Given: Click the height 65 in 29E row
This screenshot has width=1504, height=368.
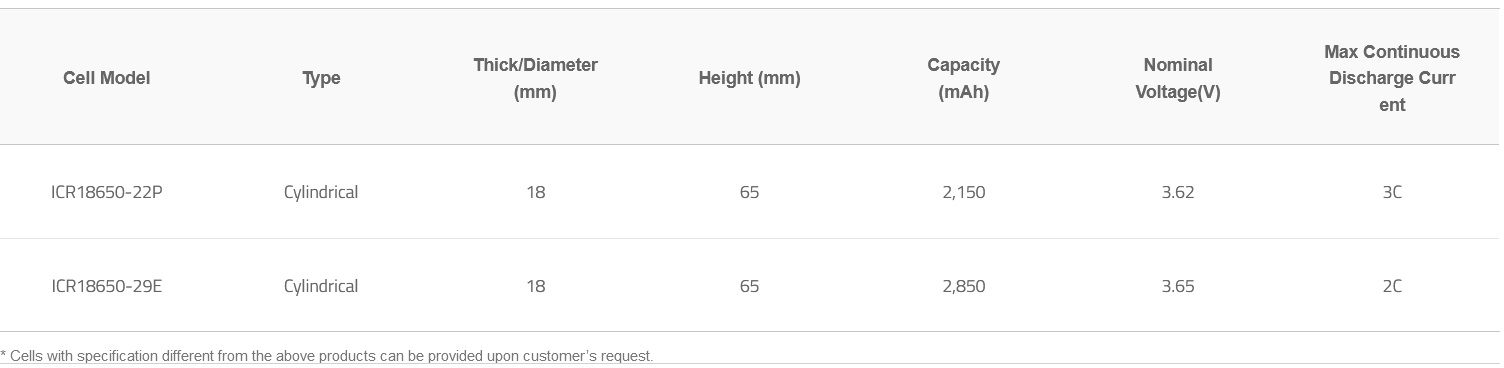Looking at the screenshot, I should [750, 286].
